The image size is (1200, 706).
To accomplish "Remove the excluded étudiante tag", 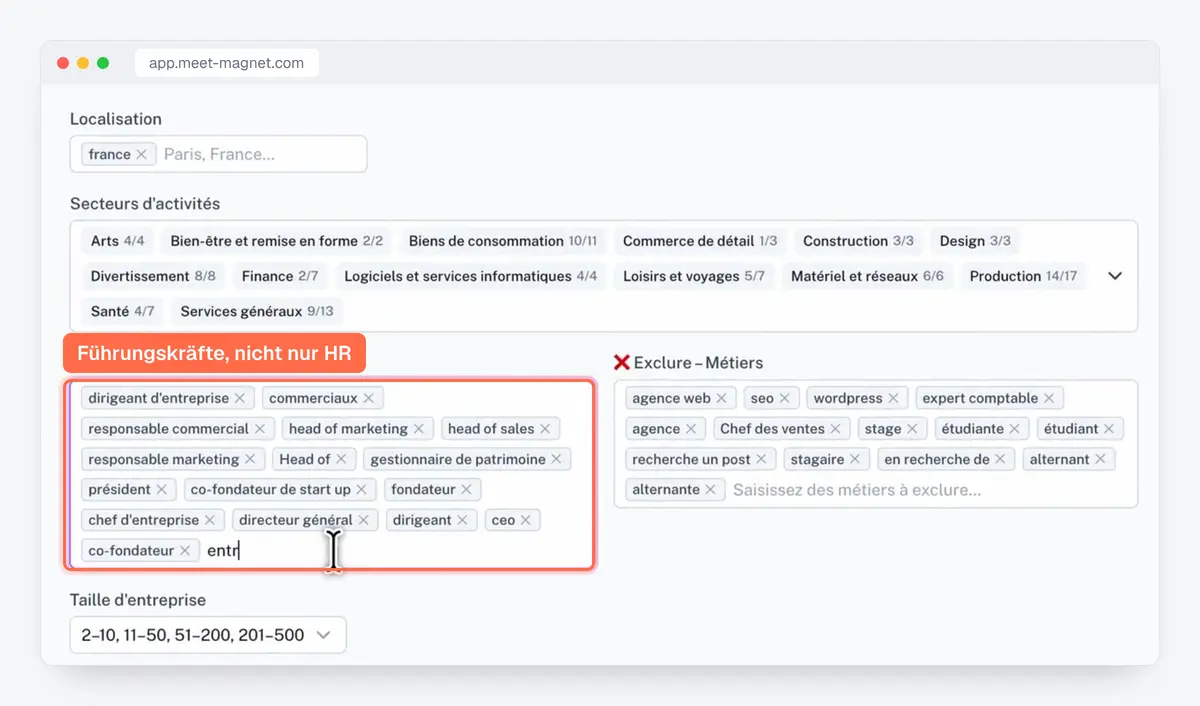I will (x=1014, y=429).
